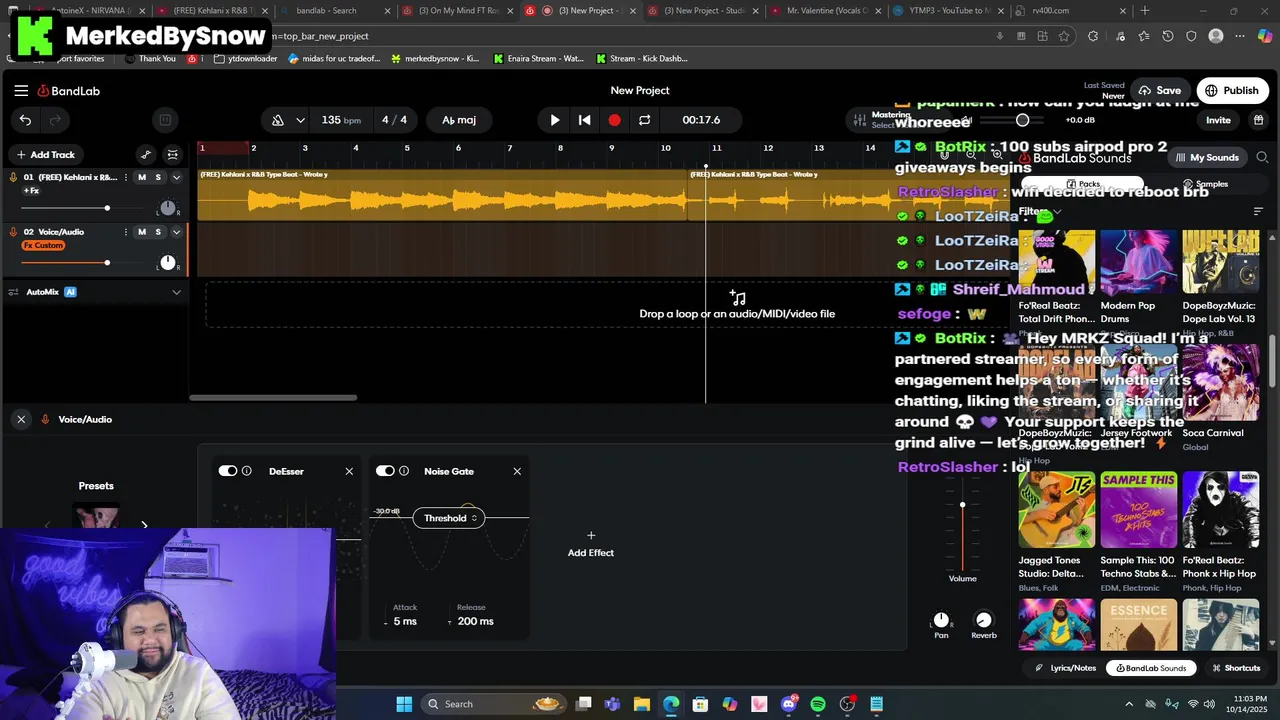
Task: Click Save project button
Action: pyautogui.click(x=1160, y=90)
